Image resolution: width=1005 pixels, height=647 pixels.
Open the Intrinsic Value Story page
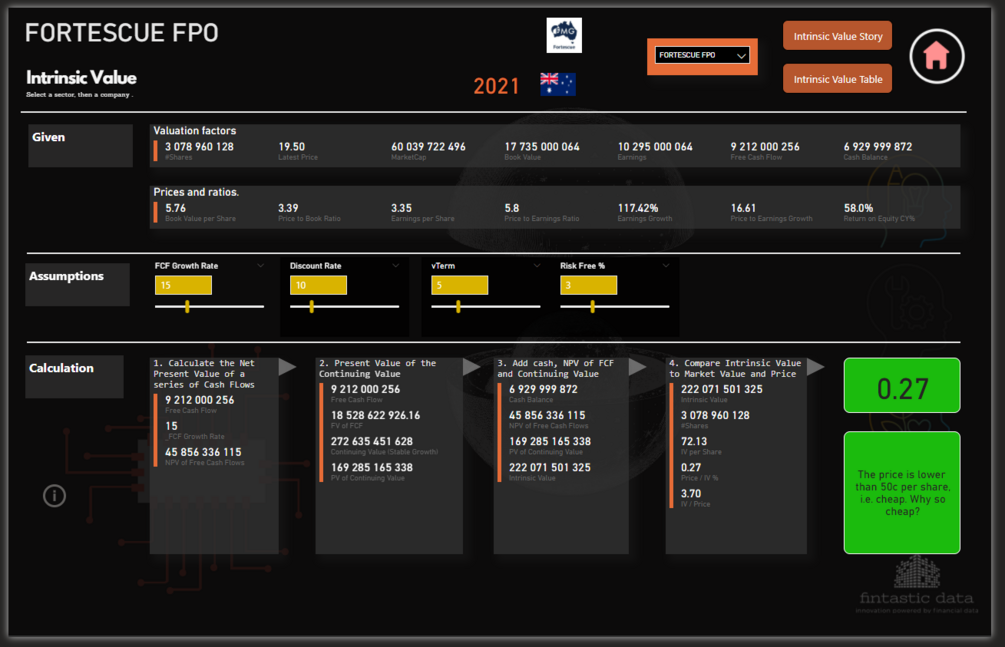click(x=837, y=36)
